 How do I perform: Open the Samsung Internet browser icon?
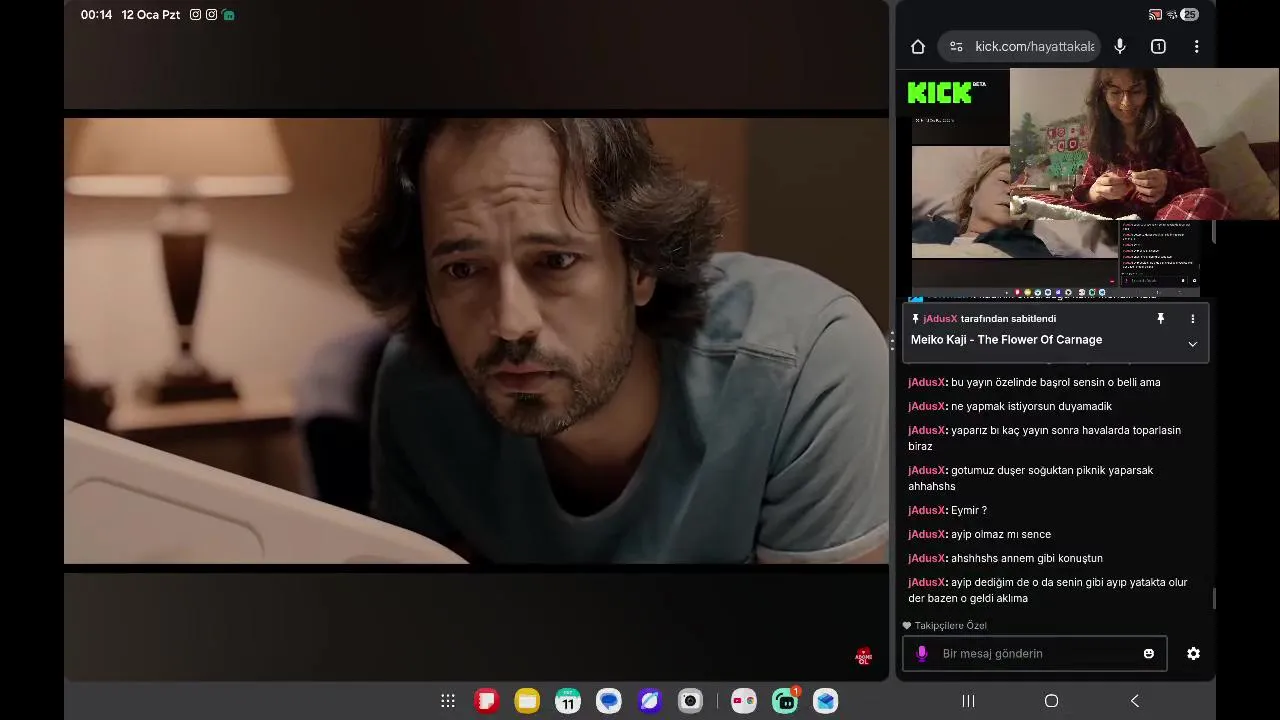(x=650, y=701)
